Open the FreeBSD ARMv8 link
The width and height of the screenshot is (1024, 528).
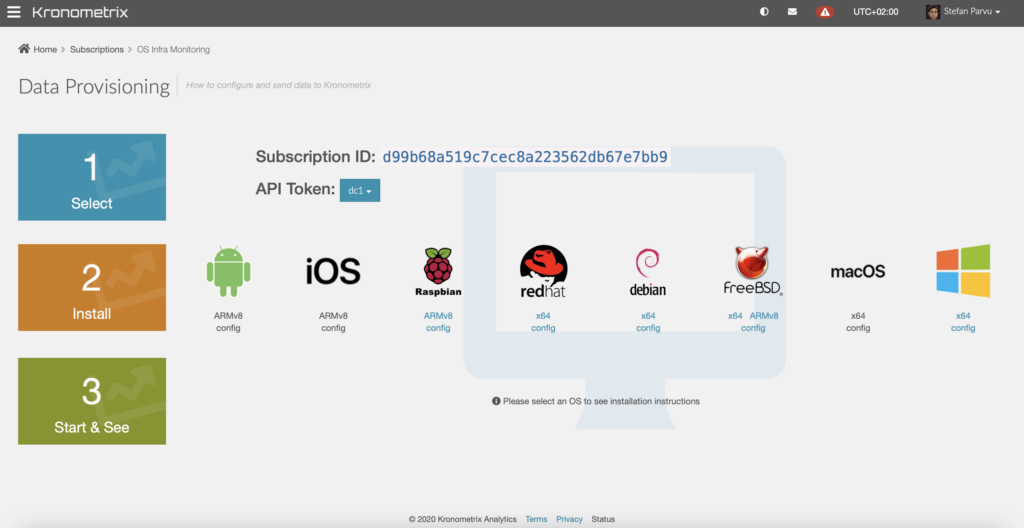coord(764,316)
